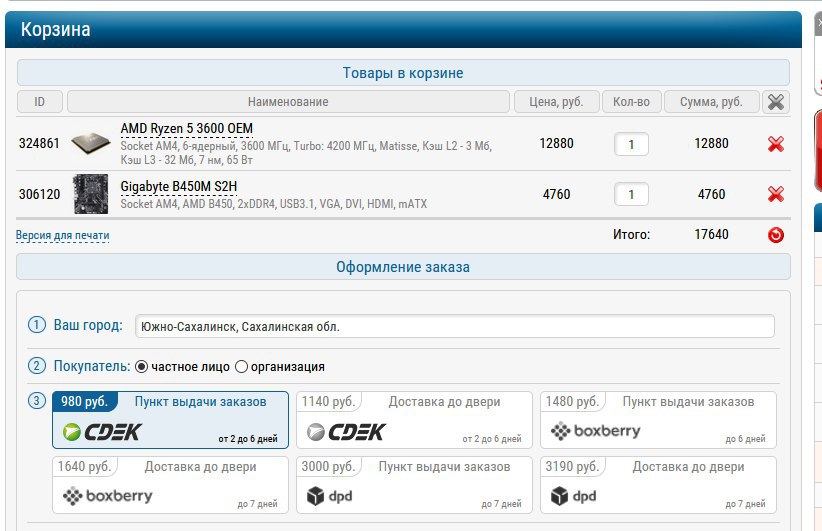Click the 'Кол-во' column header

tap(631, 102)
